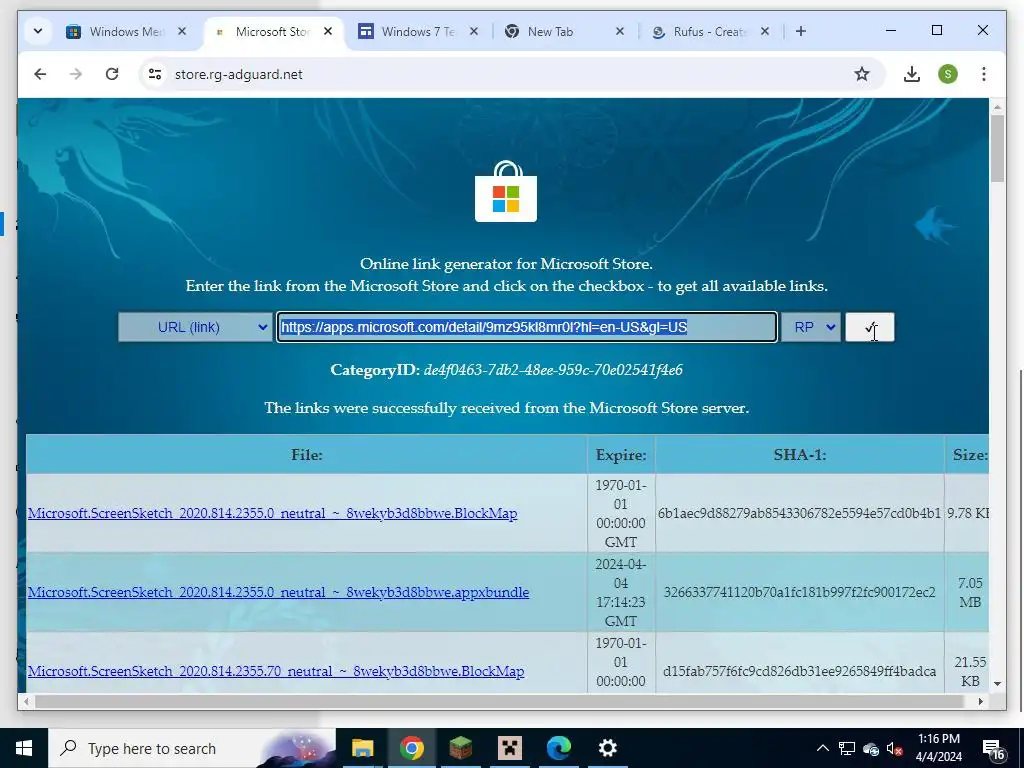Open a new browser tab with plus button
1024x768 pixels.
coord(801,31)
